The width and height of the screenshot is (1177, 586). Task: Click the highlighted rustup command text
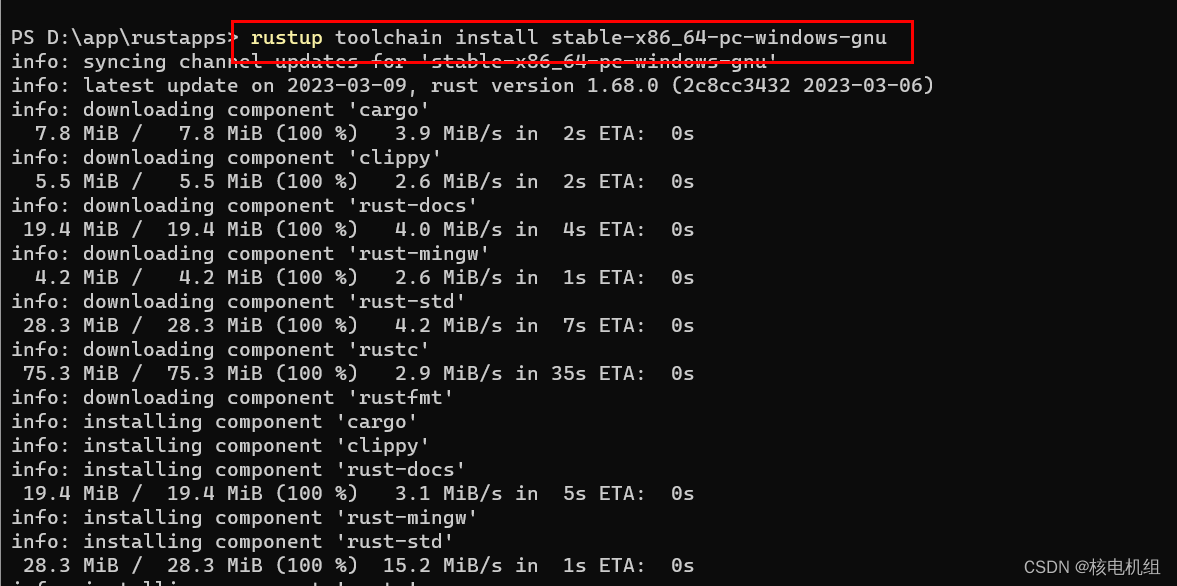point(568,38)
